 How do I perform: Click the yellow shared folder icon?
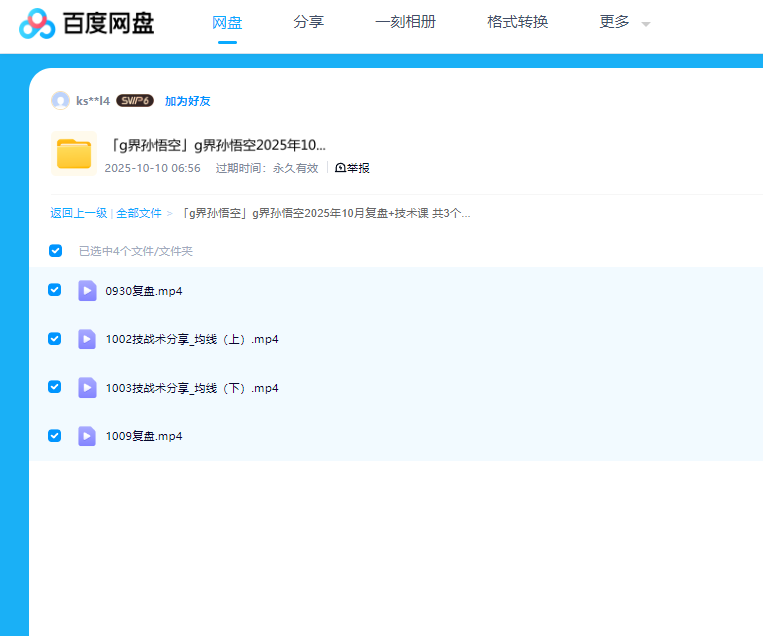(74, 153)
